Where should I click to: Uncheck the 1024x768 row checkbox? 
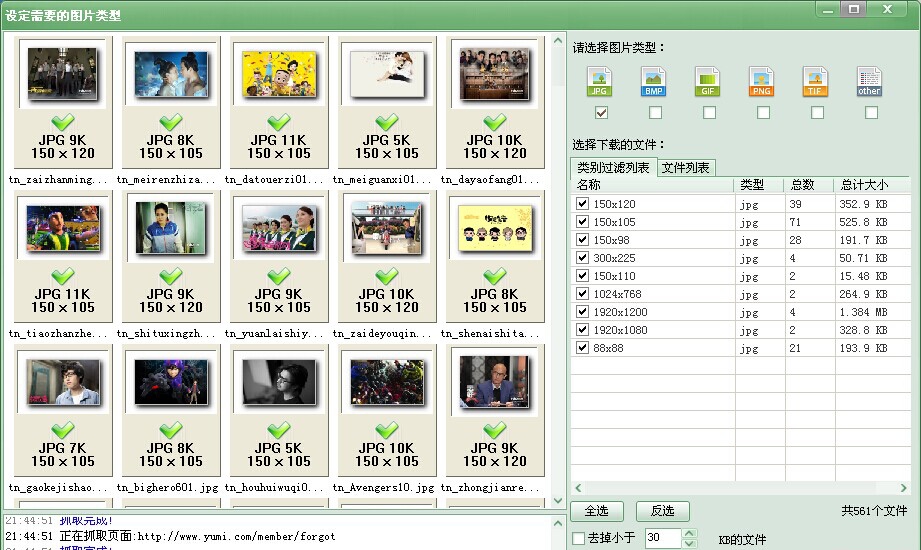pos(582,294)
